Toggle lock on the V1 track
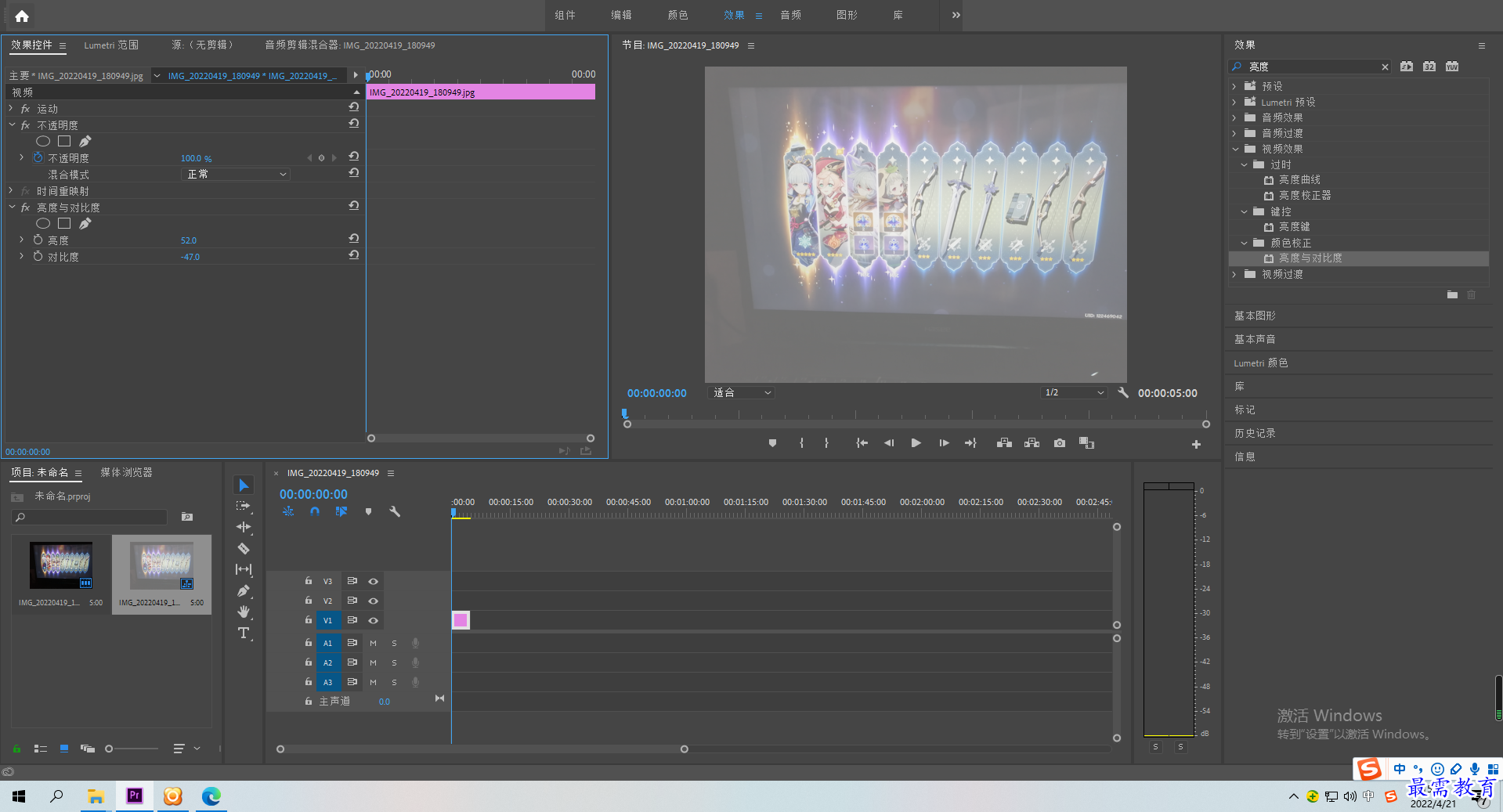Viewport: 1503px width, 812px height. tap(309, 620)
